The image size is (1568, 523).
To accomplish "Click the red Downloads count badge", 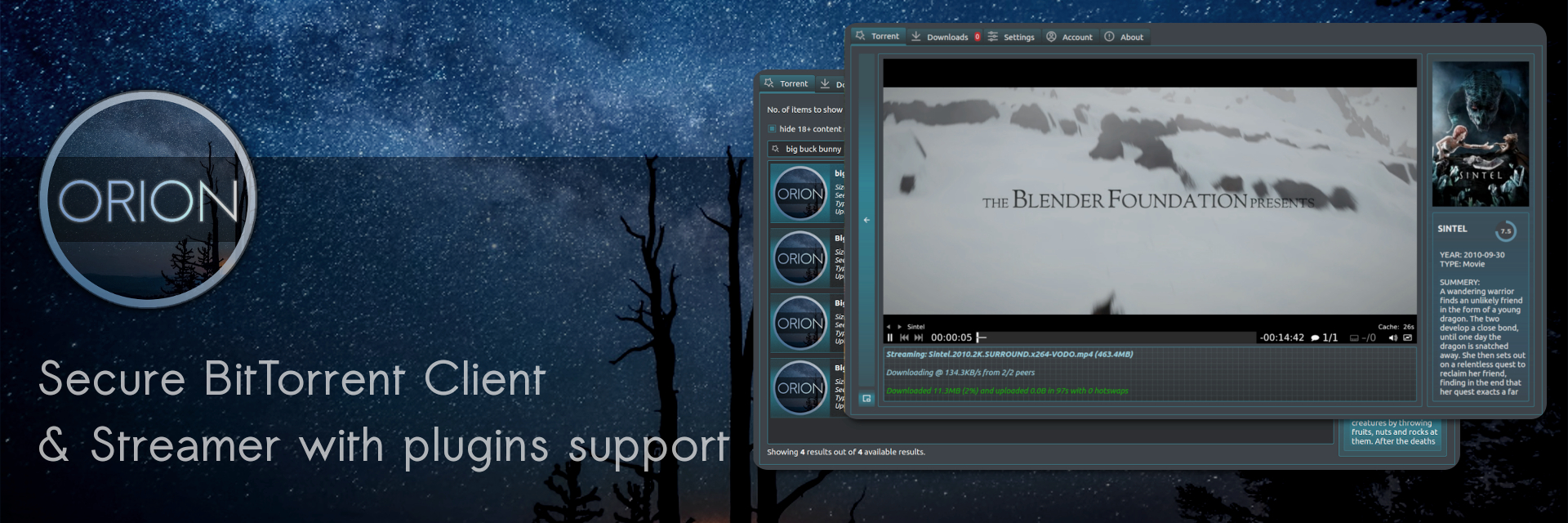I will pos(977,37).
